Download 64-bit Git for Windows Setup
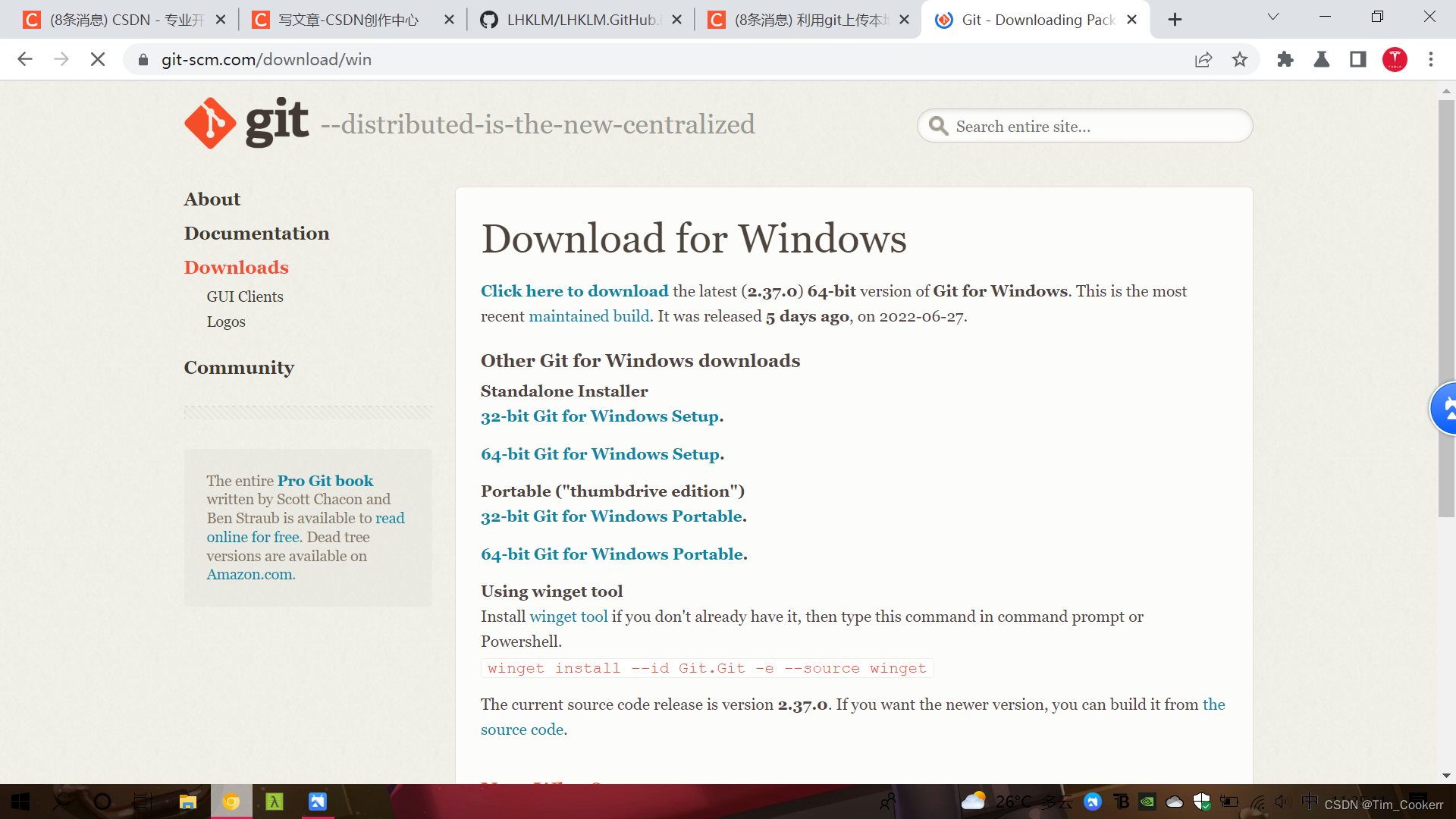This screenshot has height=819, width=1456. [x=601, y=454]
